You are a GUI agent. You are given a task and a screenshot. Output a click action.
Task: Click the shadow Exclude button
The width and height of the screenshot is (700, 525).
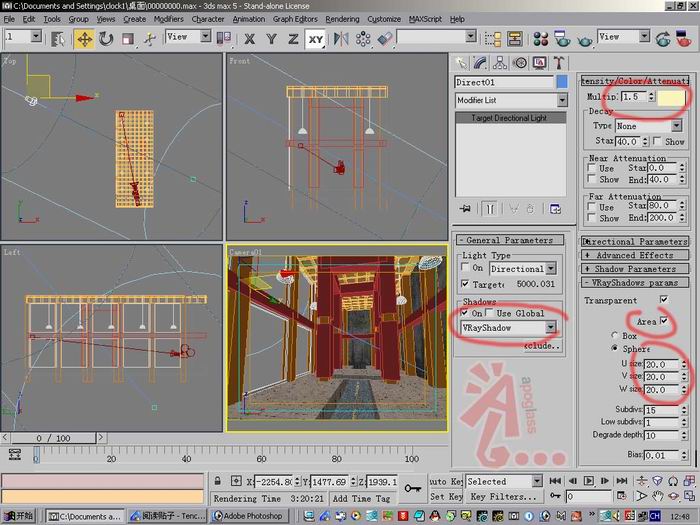point(542,346)
